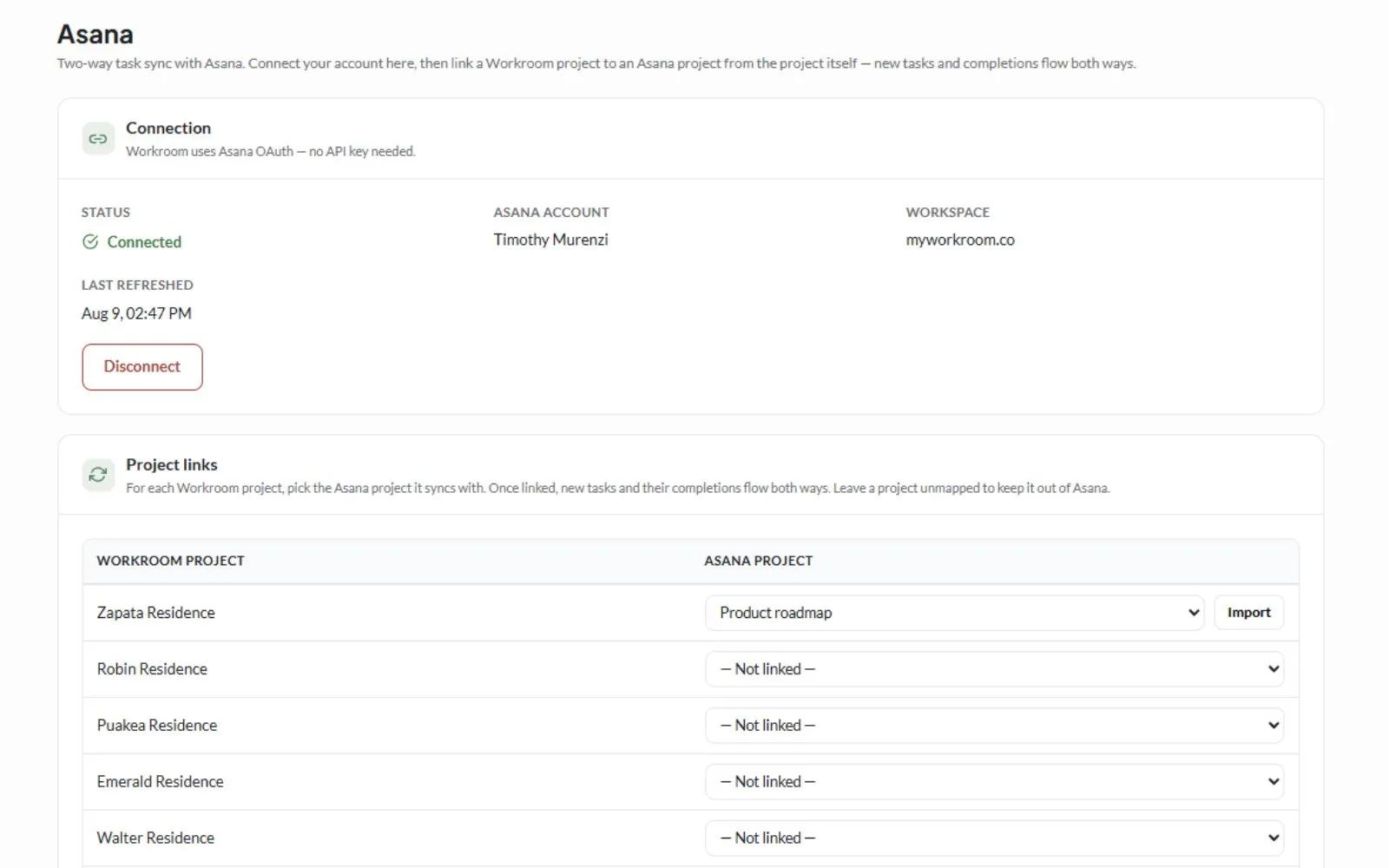Click the Emerald Residence project name
Image resolution: width=1389 pixels, height=868 pixels.
pyautogui.click(x=160, y=782)
